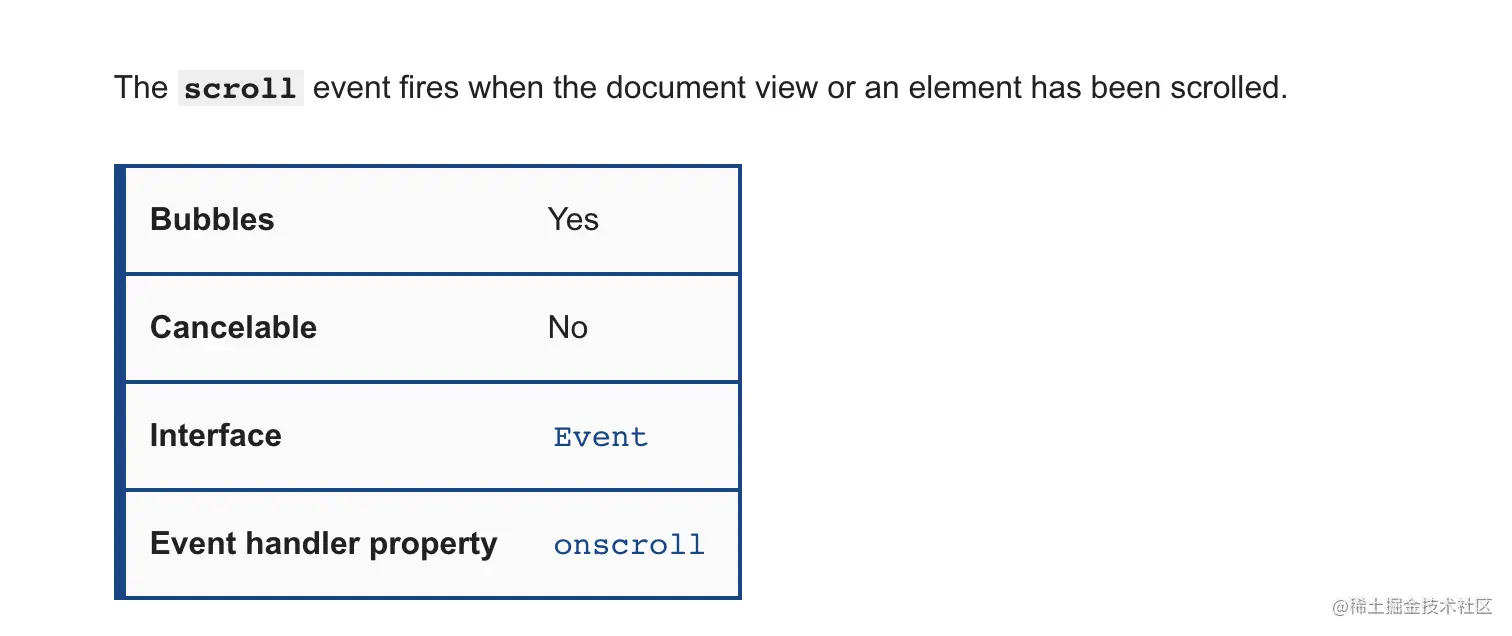Viewport: 1512px width, 636px height.
Task: Select the Cancelable row label
Action: 233,327
